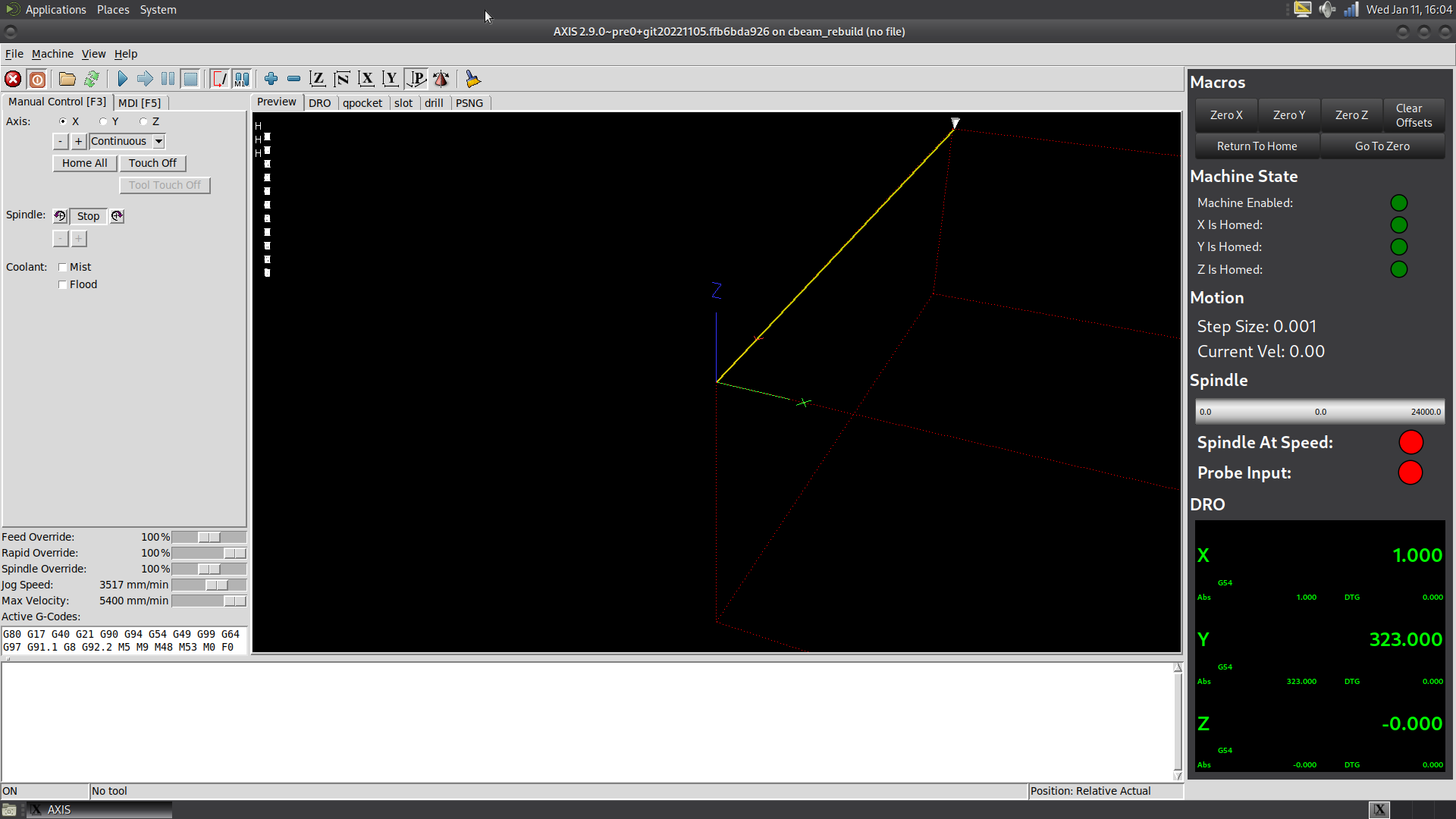This screenshot has width=1456, height=819.
Task: Select the Y axis radio button
Action: pos(103,121)
